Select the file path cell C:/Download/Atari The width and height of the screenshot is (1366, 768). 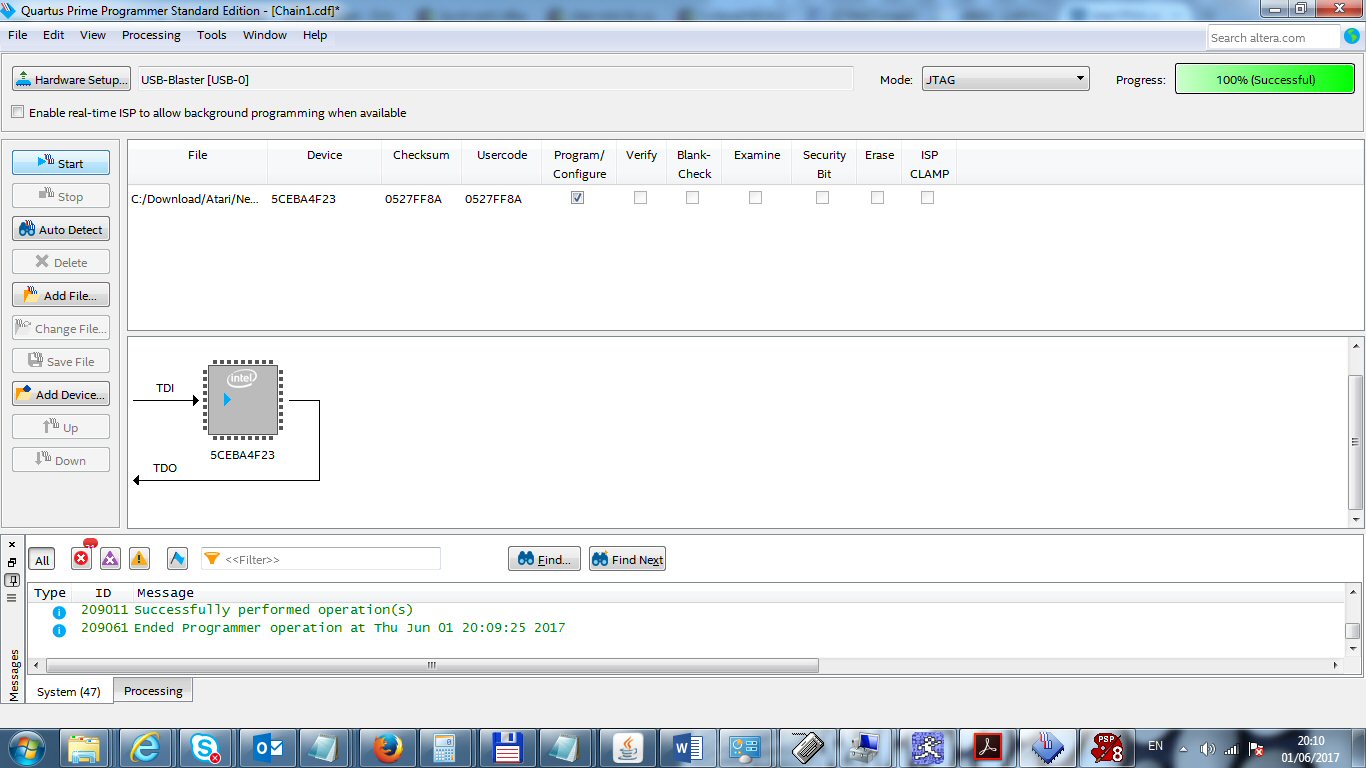[x=197, y=199]
